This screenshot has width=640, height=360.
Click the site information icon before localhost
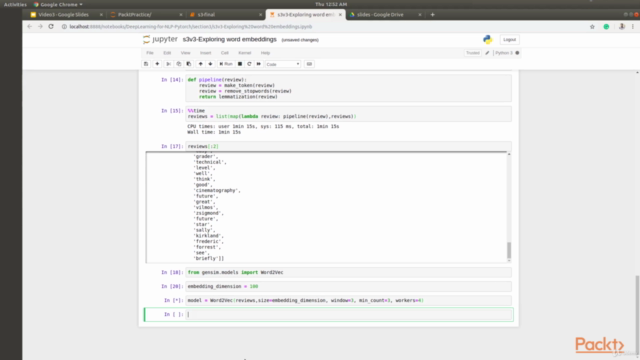coord(64,27)
